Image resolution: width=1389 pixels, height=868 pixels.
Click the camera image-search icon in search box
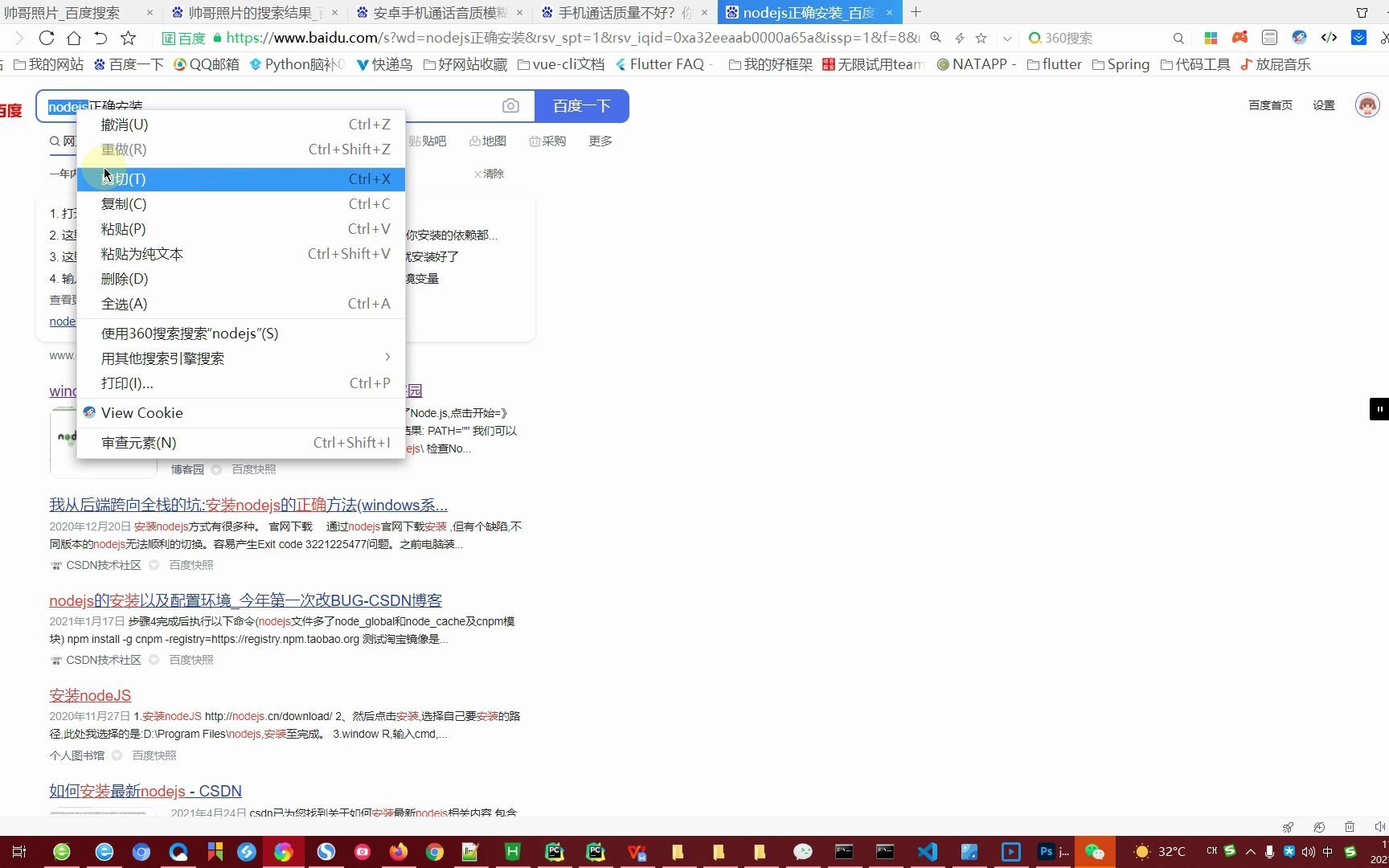pyautogui.click(x=510, y=106)
